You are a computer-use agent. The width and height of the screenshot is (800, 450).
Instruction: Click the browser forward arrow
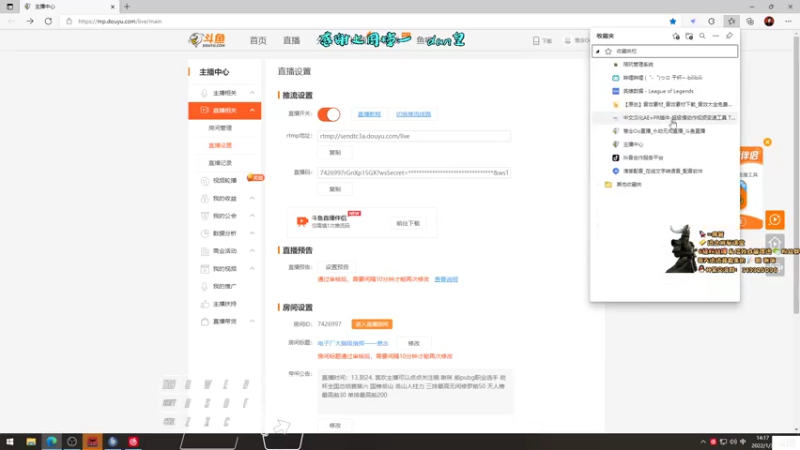[x=30, y=21]
